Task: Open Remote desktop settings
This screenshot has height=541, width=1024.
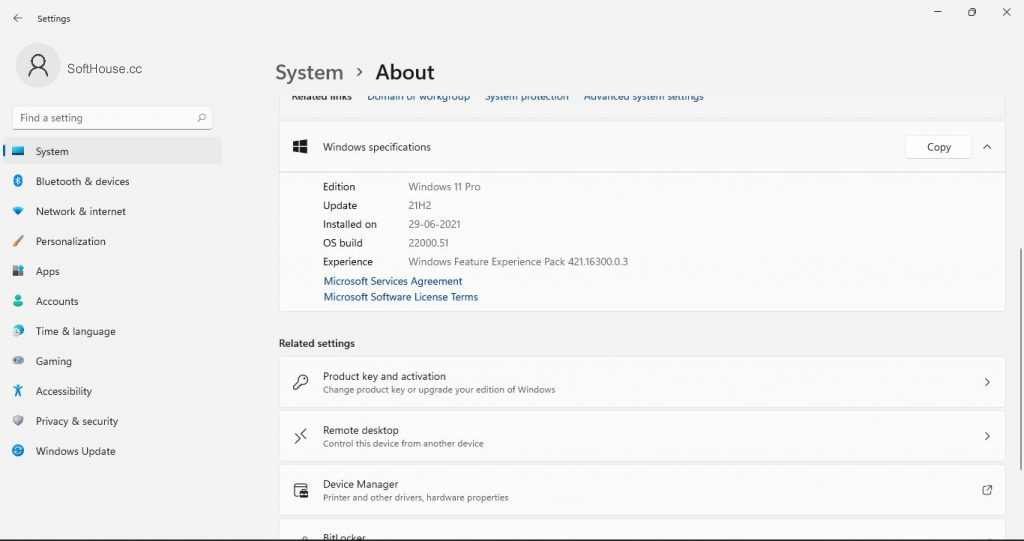Action: point(642,436)
